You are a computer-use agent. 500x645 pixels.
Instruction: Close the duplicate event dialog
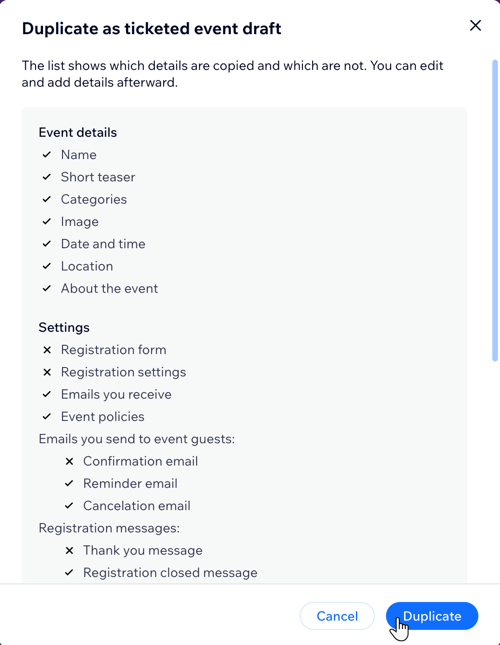tap(475, 26)
